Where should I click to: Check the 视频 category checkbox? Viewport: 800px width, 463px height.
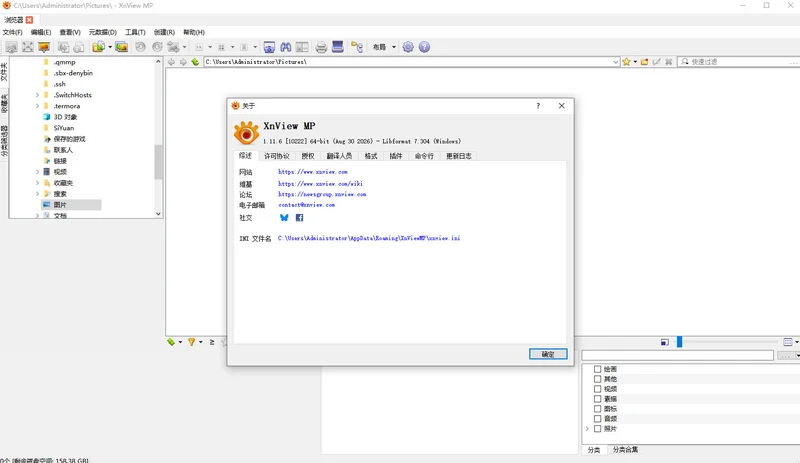pyautogui.click(x=597, y=389)
